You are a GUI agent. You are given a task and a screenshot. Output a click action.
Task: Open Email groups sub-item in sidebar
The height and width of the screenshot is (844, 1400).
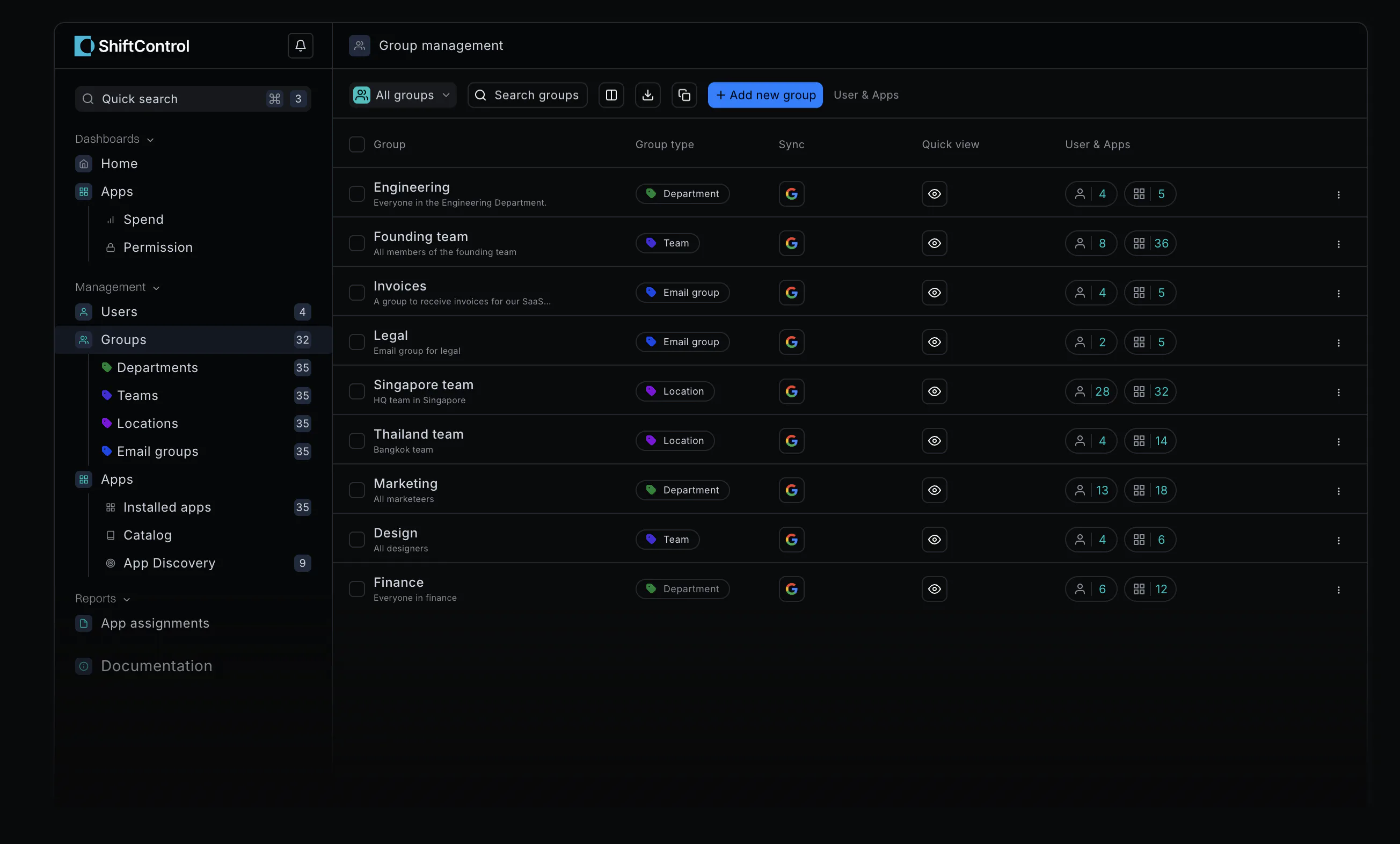pos(206,452)
